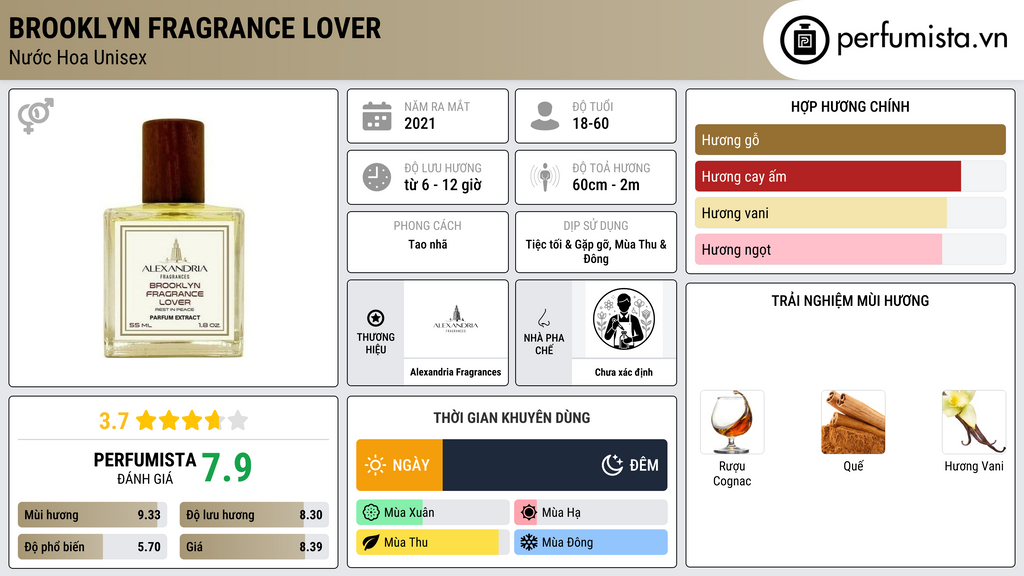Click the Mùa Xuân season bar

(432, 513)
